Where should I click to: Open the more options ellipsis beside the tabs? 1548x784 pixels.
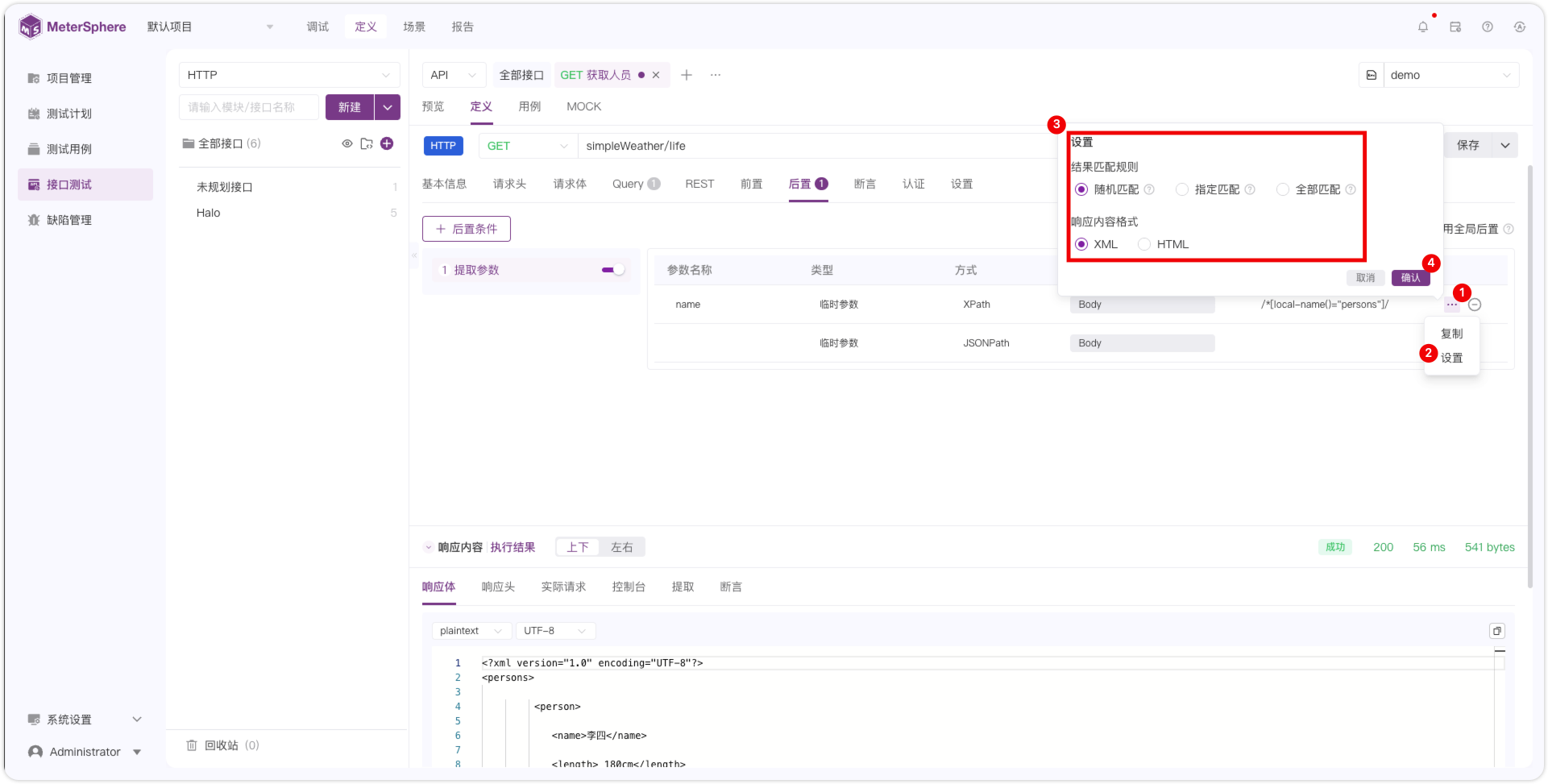pyautogui.click(x=716, y=75)
